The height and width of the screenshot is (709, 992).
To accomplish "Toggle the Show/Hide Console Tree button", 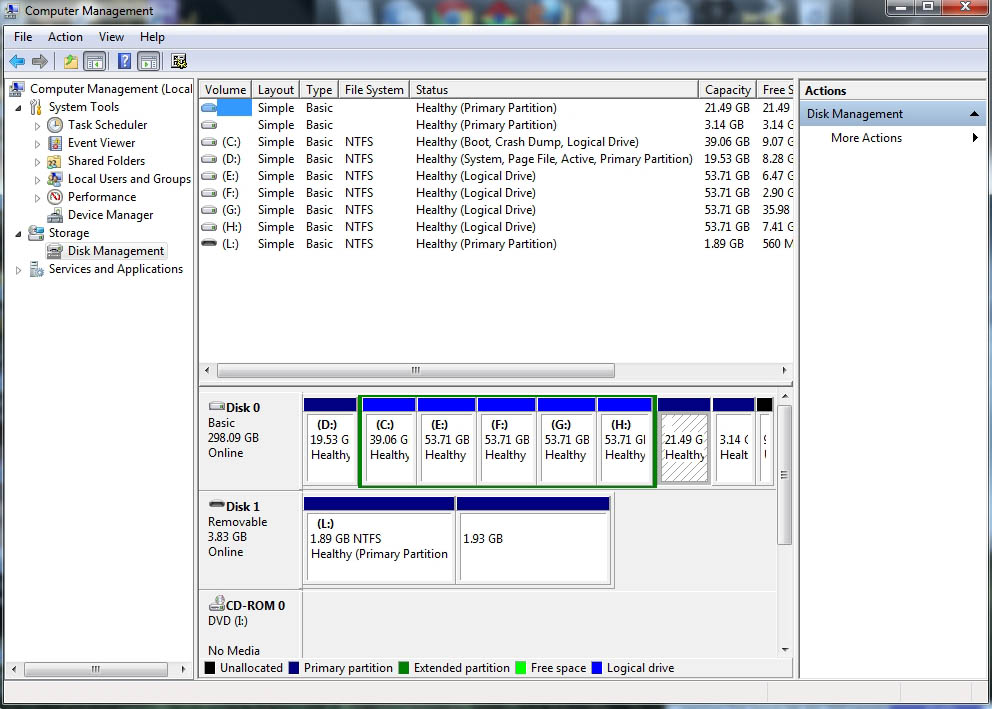I will tap(95, 61).
